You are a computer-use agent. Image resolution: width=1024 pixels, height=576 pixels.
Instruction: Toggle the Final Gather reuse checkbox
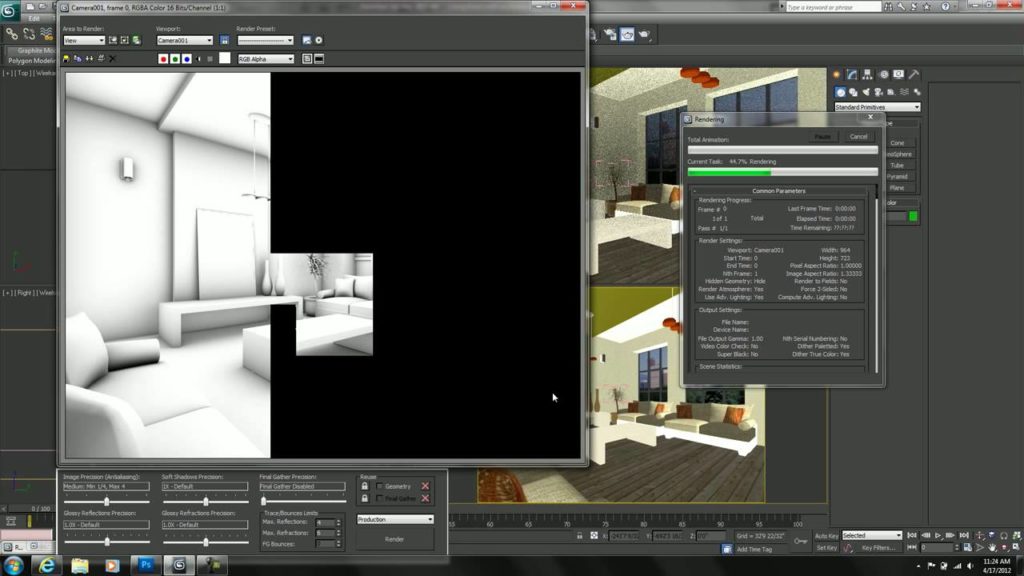379,498
